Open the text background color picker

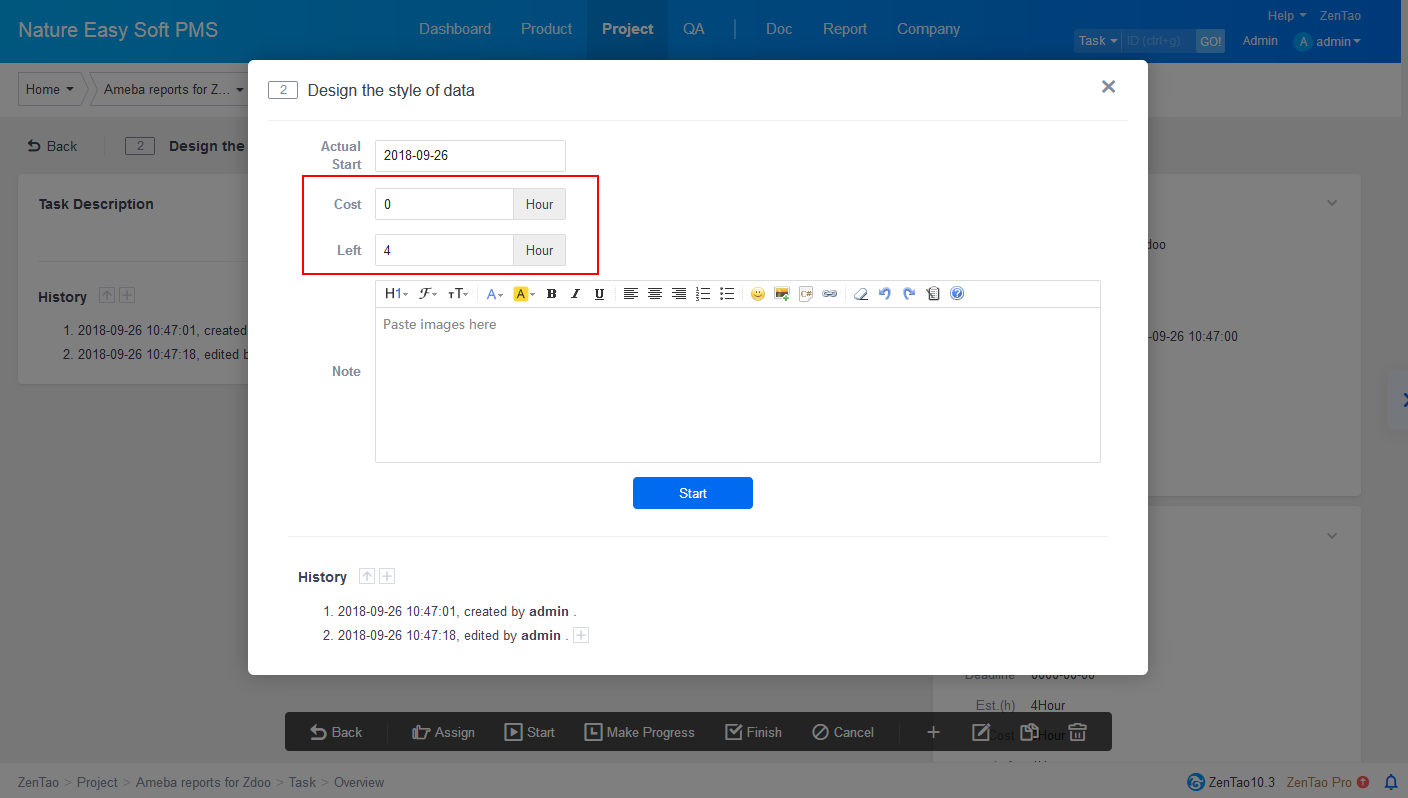click(x=524, y=294)
